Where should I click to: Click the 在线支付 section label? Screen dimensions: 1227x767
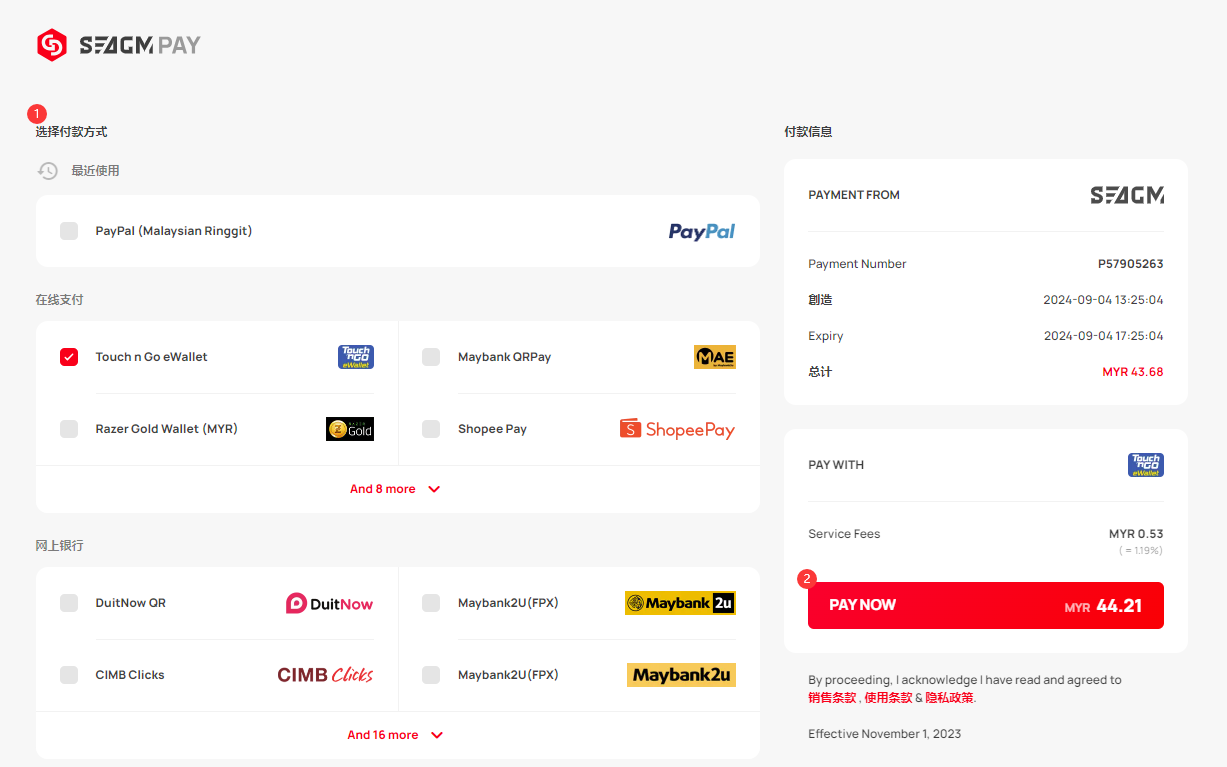point(60,300)
